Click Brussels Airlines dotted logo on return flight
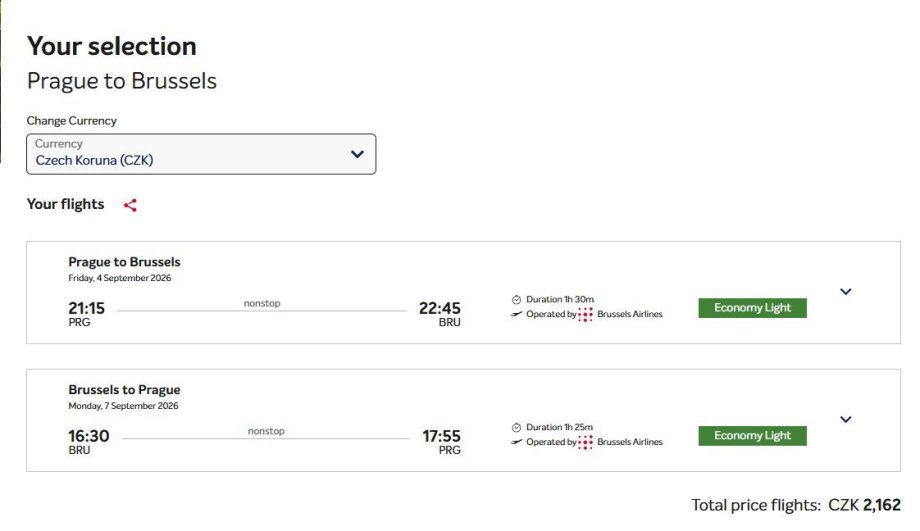Viewport: 920px width, 531px height. click(x=586, y=442)
